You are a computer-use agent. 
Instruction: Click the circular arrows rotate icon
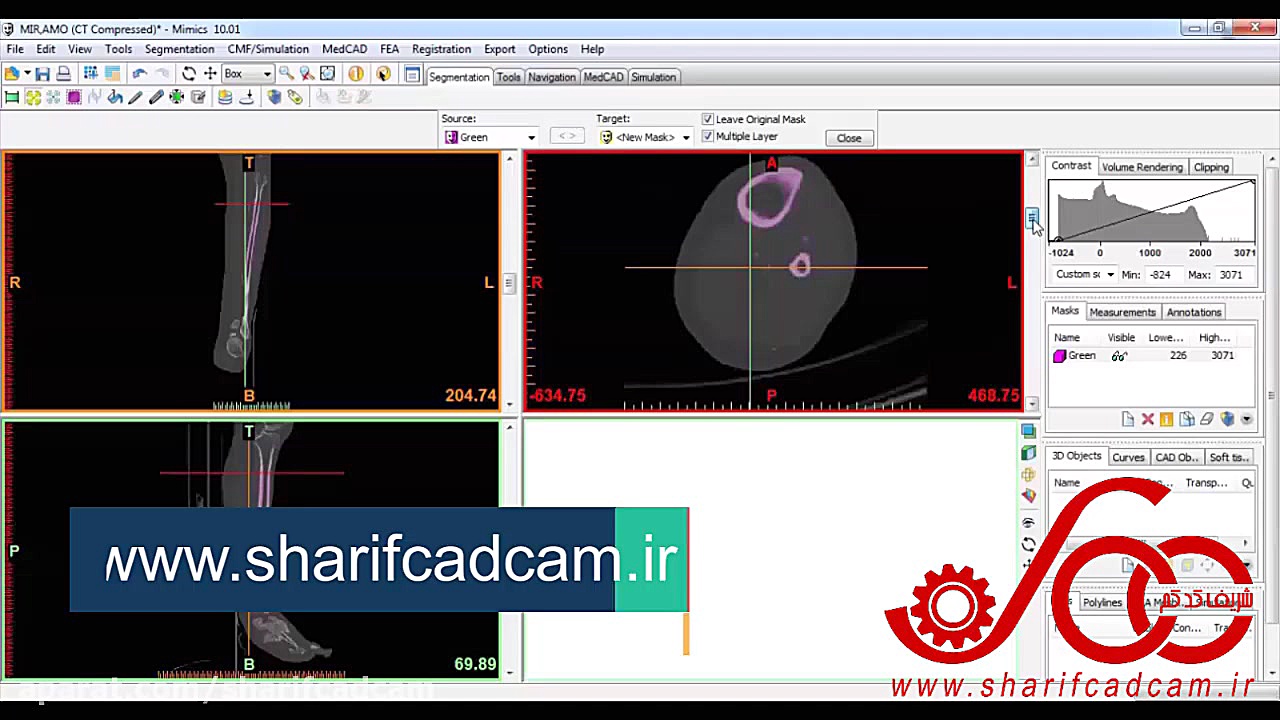(189, 74)
